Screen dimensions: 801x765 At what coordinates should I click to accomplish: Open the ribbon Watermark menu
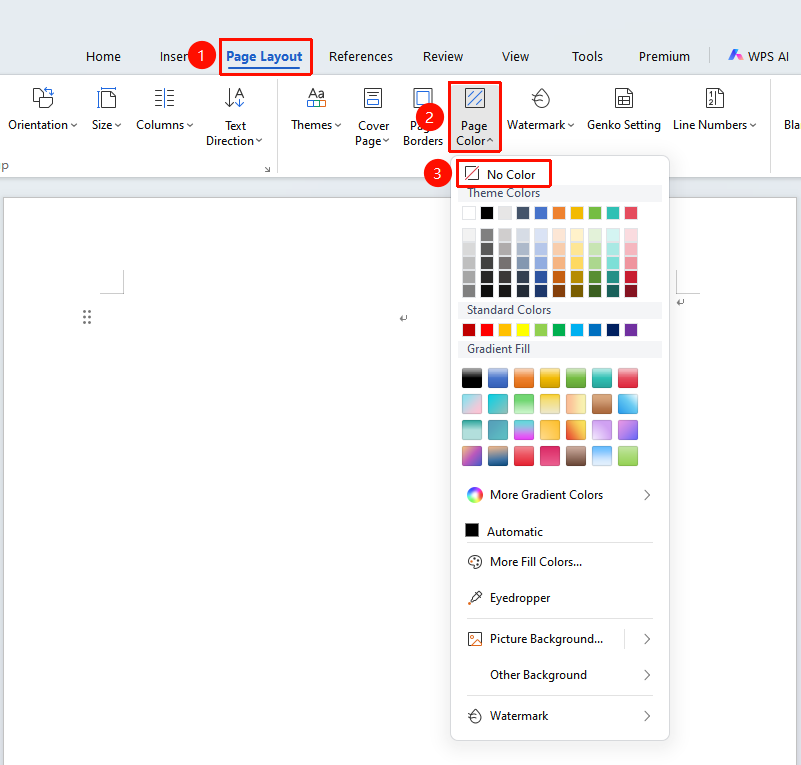540,110
